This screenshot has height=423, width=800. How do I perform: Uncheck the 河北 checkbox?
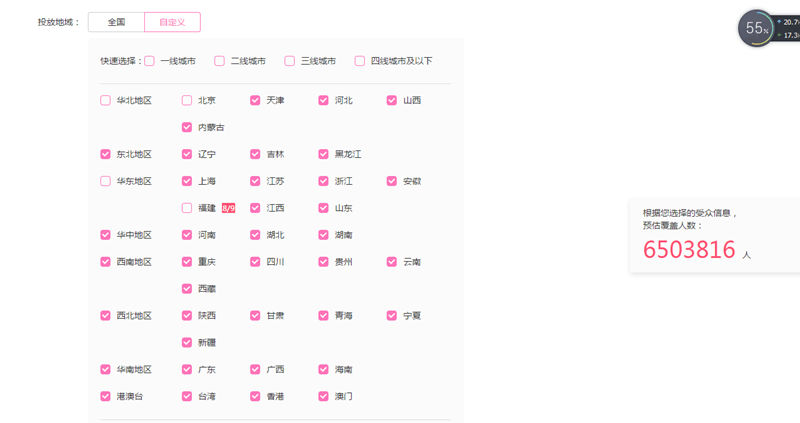pyautogui.click(x=323, y=101)
